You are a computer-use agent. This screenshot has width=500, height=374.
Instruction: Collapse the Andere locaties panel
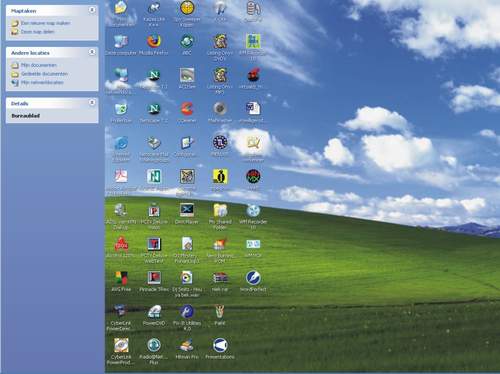[92, 52]
